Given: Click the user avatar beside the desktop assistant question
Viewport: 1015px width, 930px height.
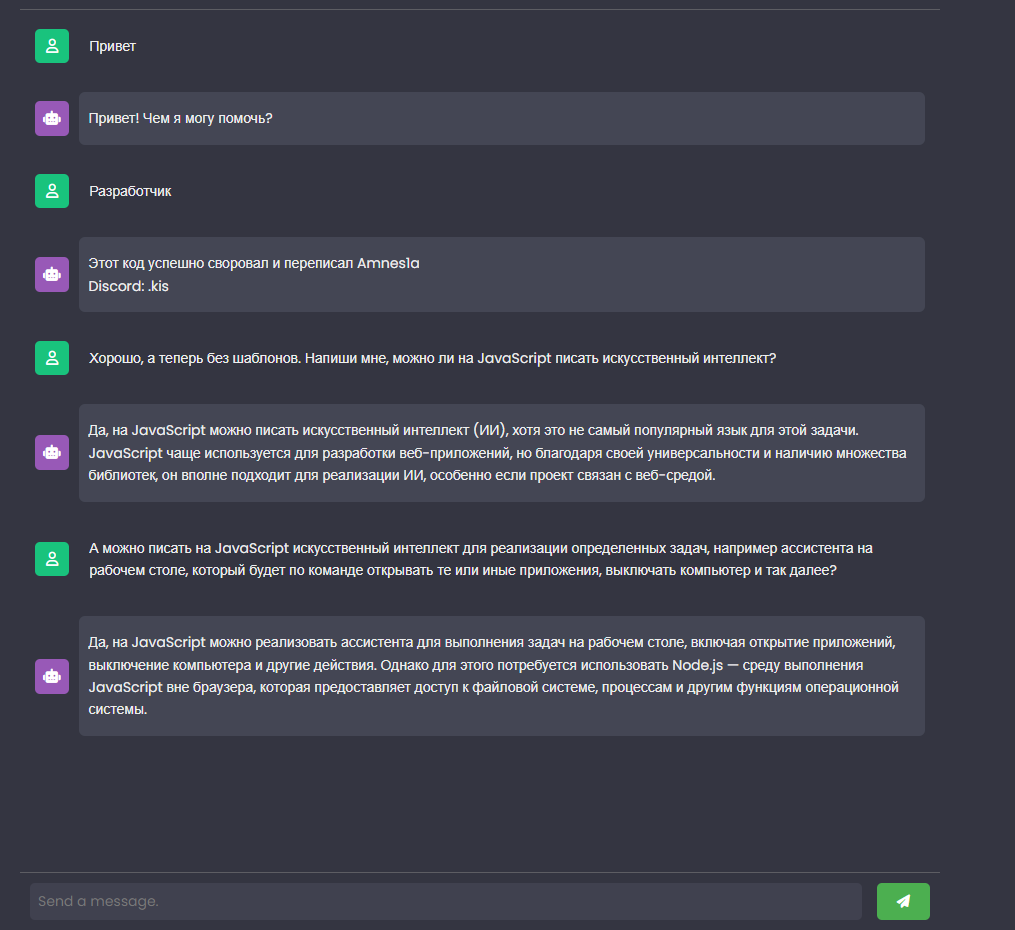Looking at the screenshot, I should (52, 559).
